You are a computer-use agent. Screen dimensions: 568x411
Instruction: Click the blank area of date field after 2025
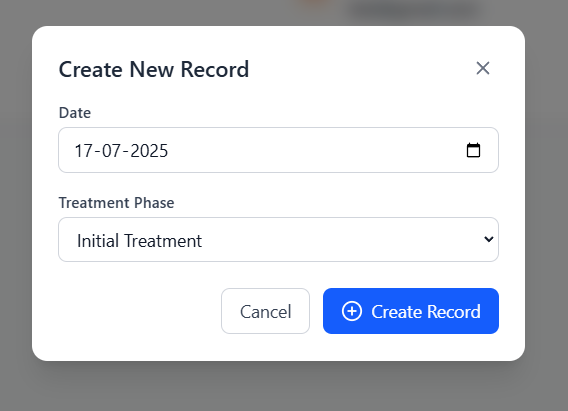(315, 150)
